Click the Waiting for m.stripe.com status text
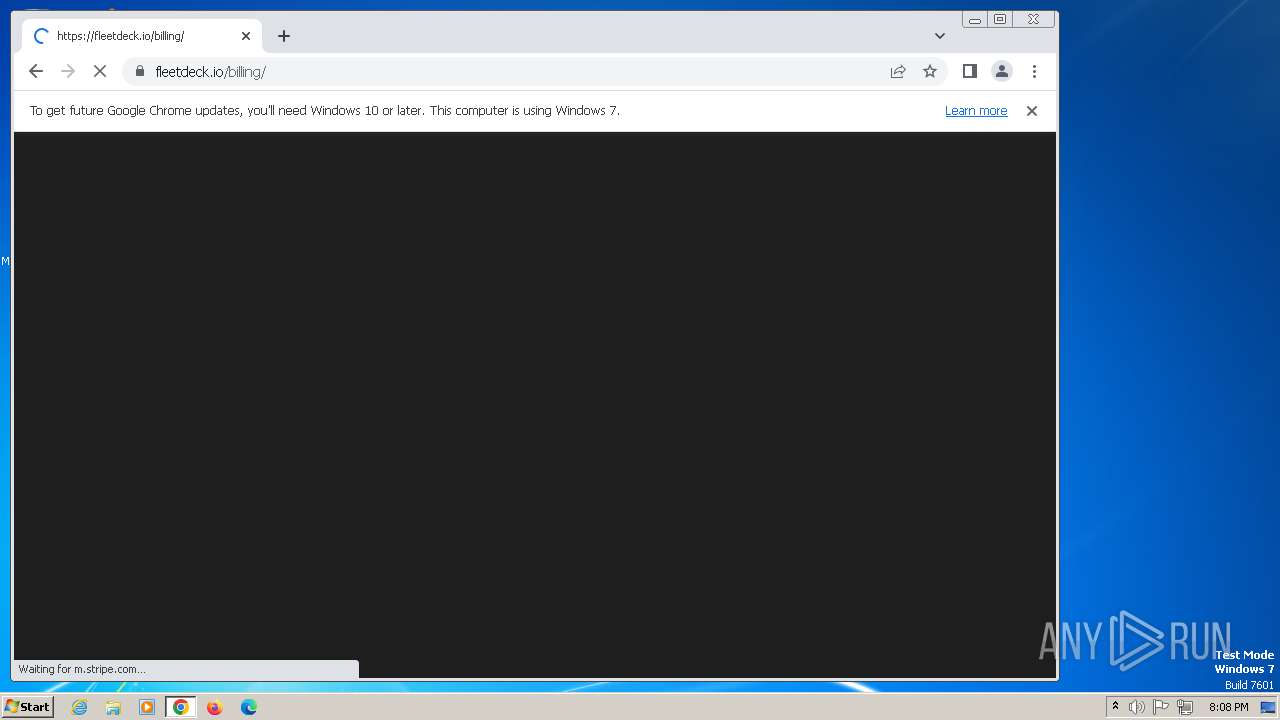This screenshot has width=1280, height=720. point(82,669)
